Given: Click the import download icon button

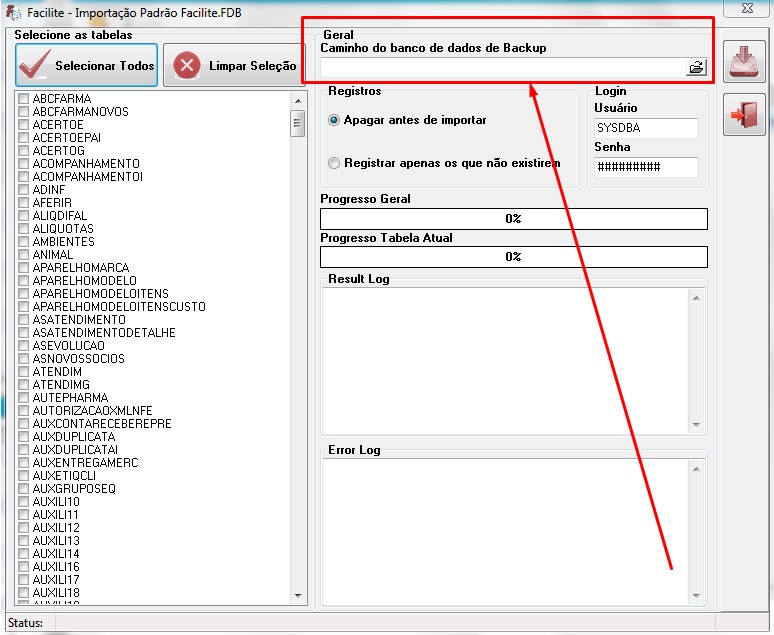Looking at the screenshot, I should tap(744, 62).
